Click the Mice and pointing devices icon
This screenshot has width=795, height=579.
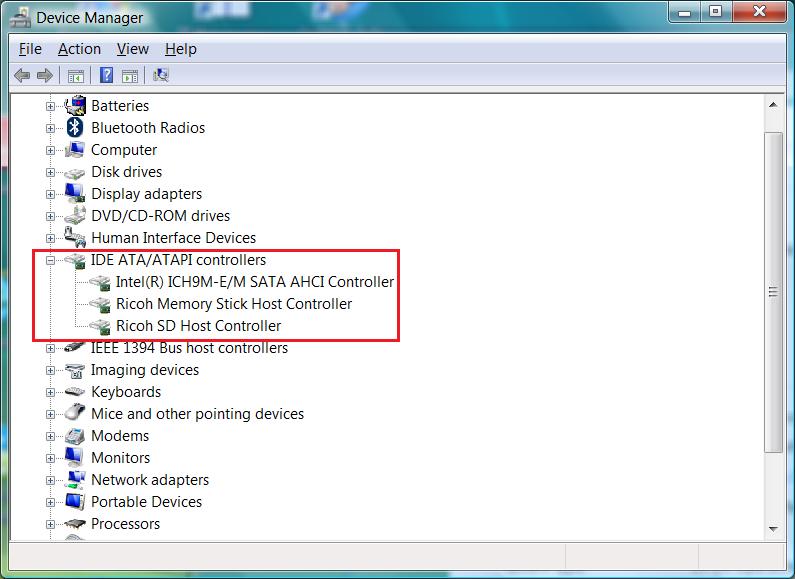pos(75,413)
